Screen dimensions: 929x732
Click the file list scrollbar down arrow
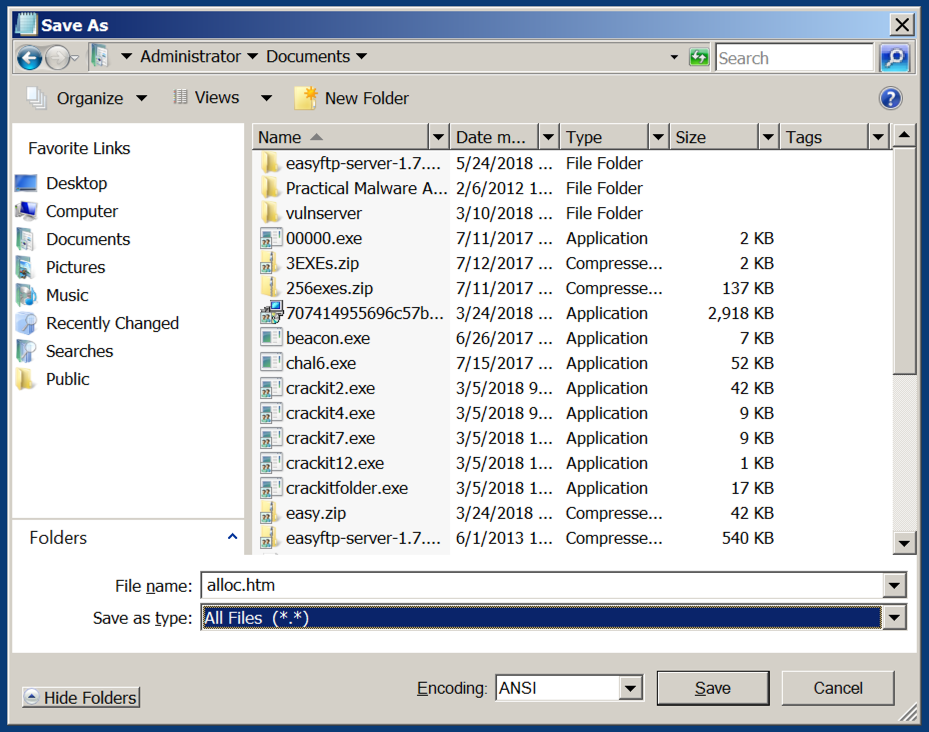904,543
